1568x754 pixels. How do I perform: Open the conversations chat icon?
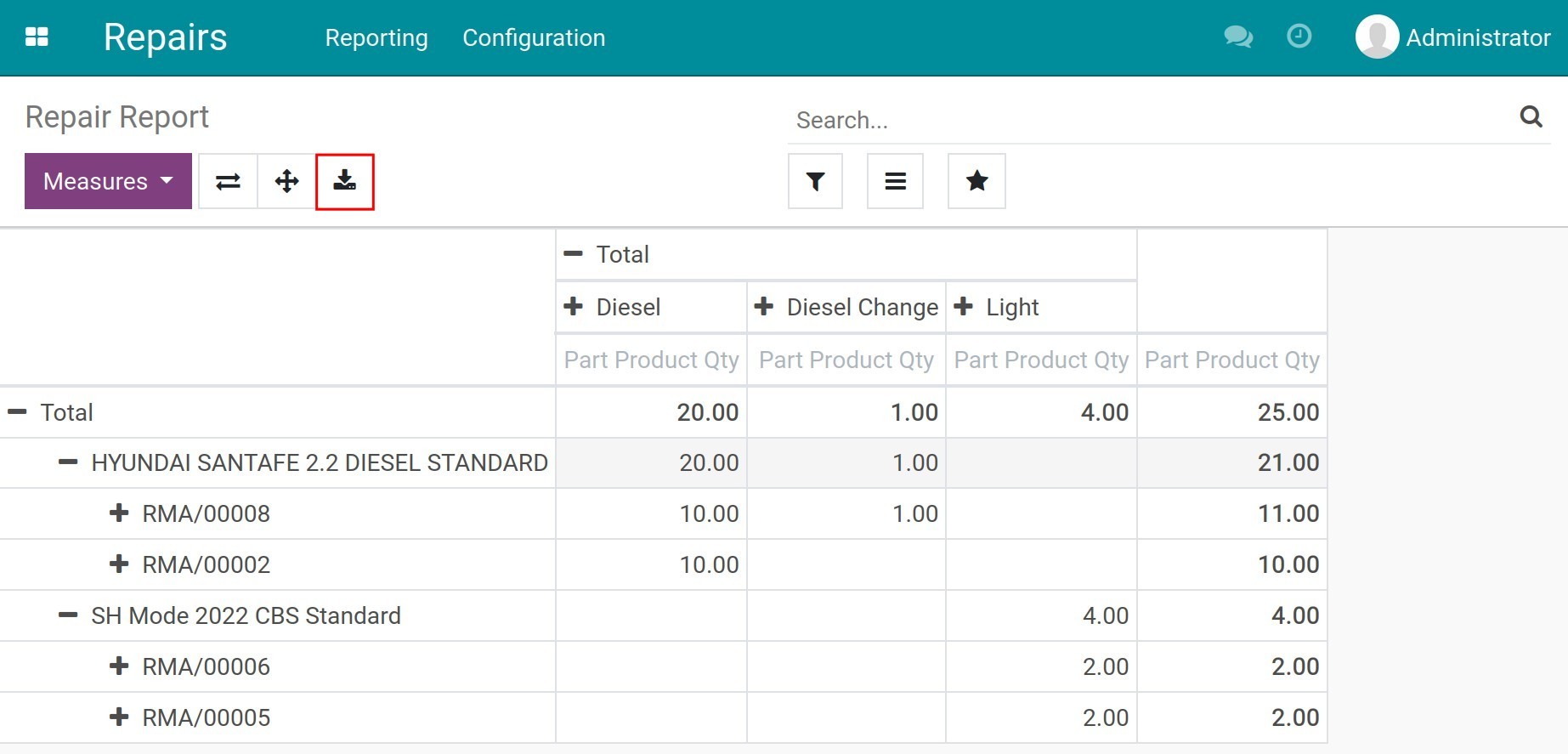[x=1238, y=37]
